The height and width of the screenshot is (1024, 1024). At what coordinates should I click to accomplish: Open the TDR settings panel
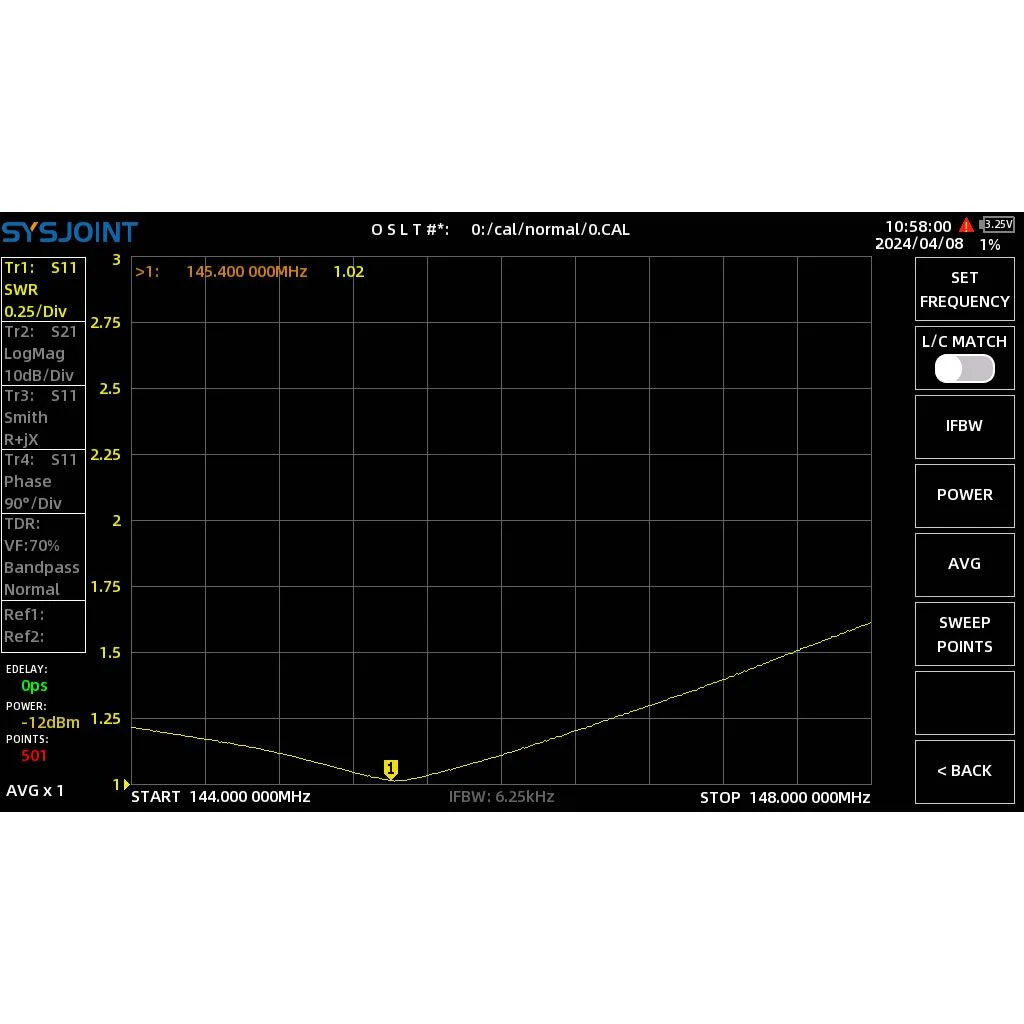43,556
